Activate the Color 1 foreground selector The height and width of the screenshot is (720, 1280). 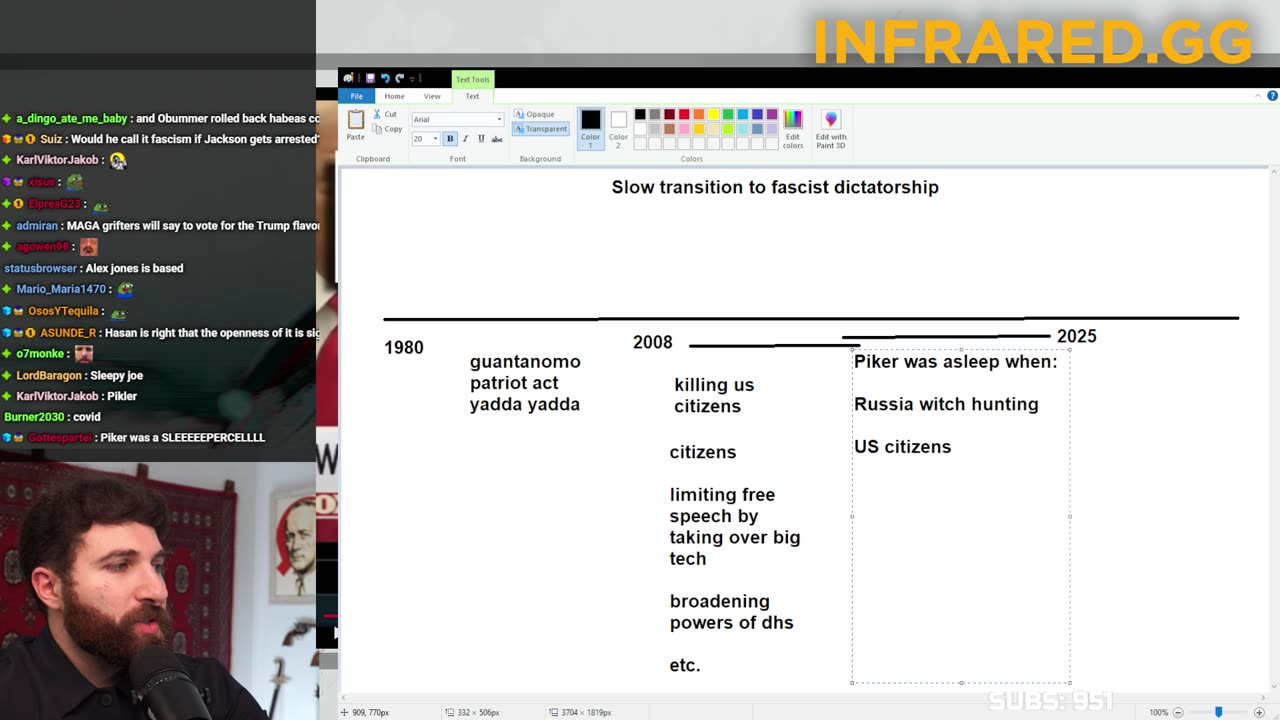(x=591, y=130)
